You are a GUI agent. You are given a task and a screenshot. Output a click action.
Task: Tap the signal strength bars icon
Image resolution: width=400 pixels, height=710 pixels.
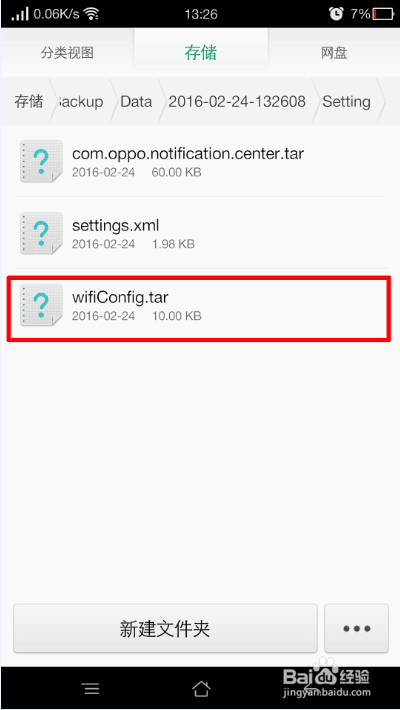(x=20, y=14)
